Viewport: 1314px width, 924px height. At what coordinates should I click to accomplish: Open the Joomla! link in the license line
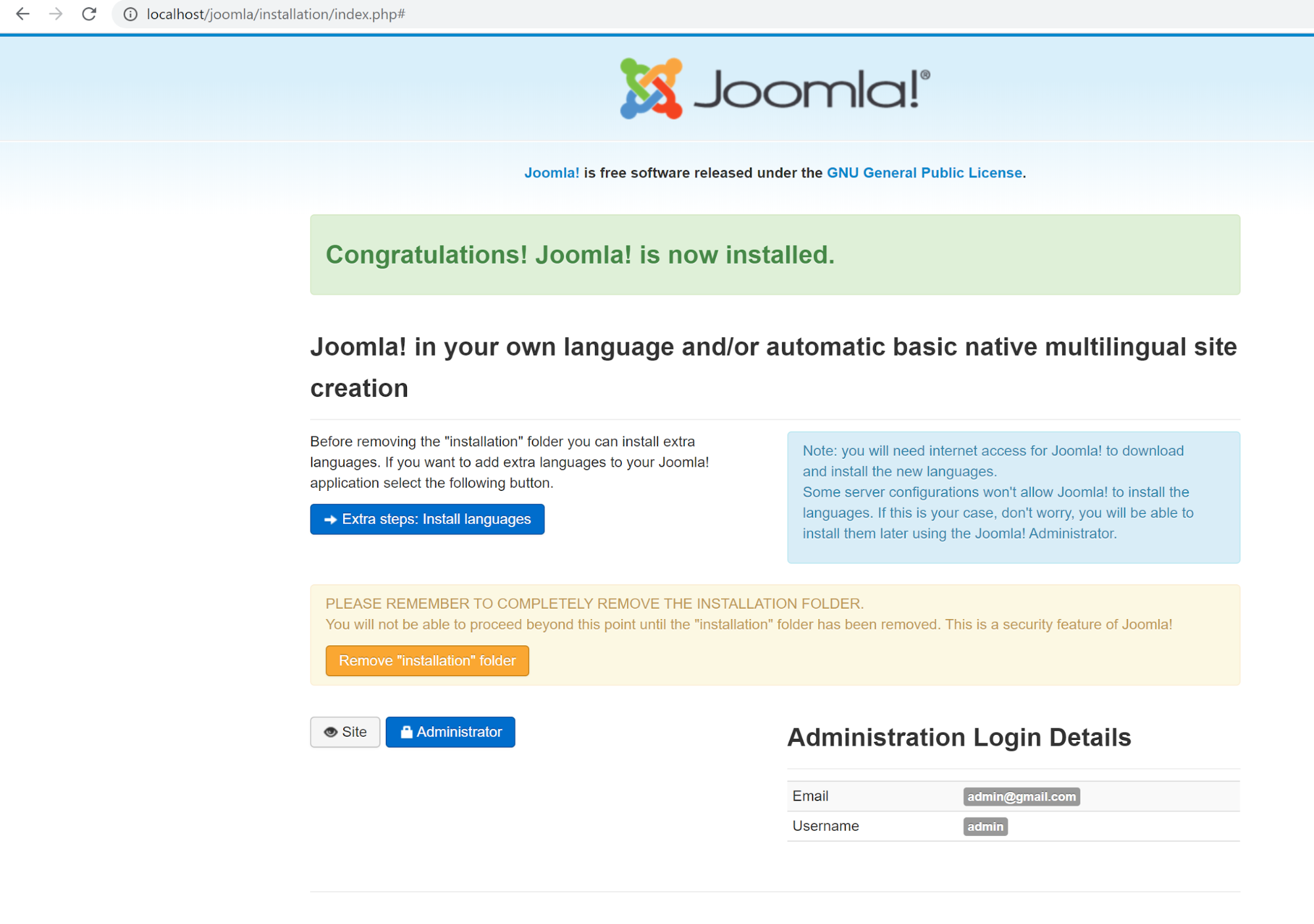coord(551,173)
